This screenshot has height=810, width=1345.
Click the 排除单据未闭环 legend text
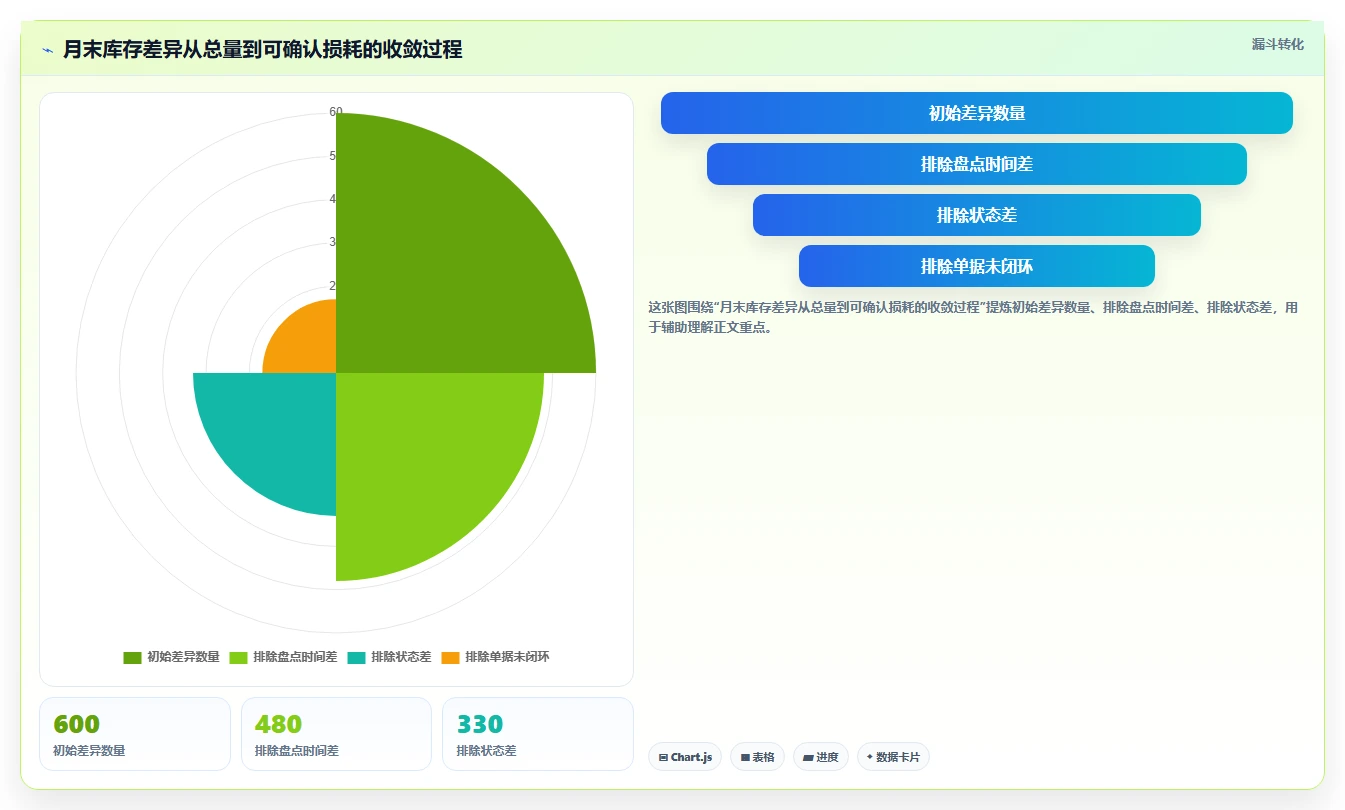tap(507, 657)
